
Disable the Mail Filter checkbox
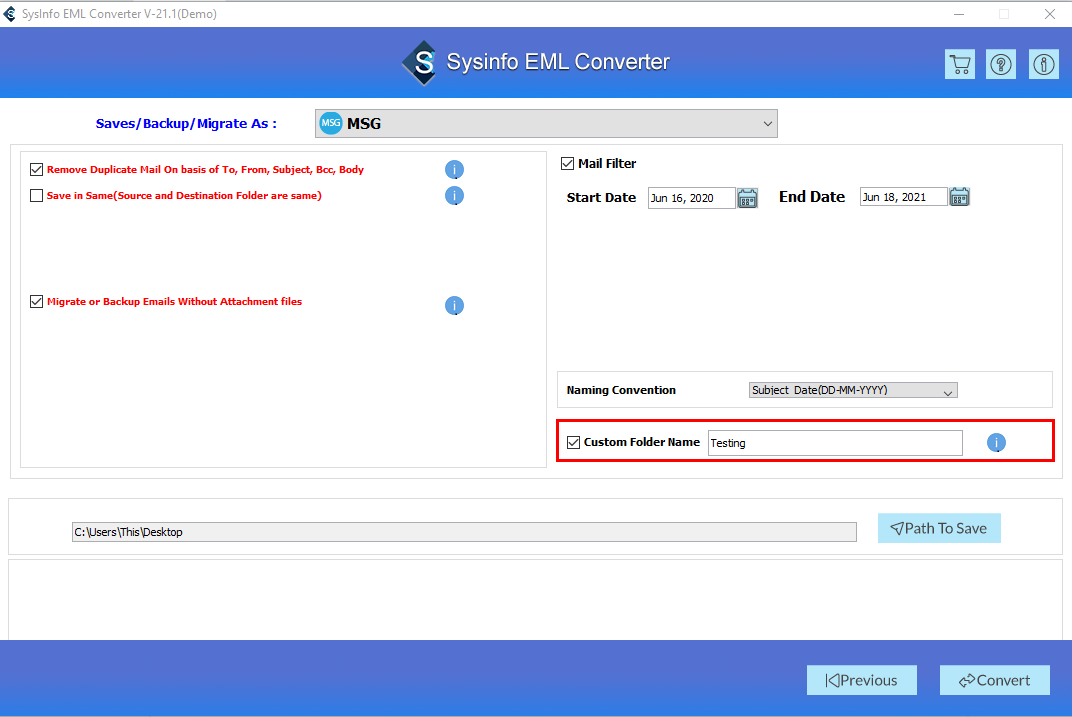coord(567,163)
